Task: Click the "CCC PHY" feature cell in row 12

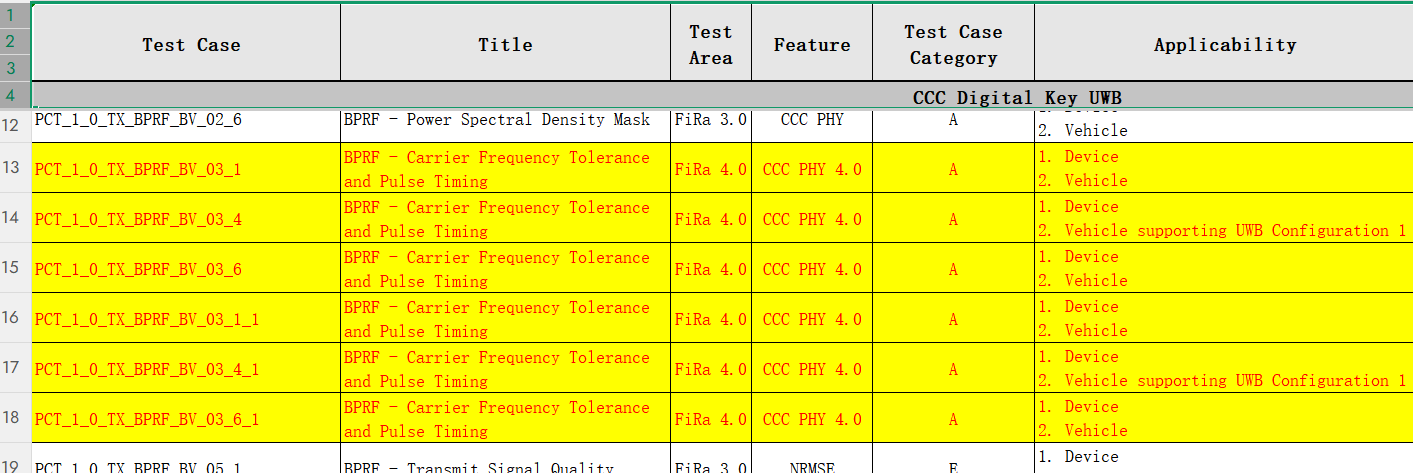Action: [x=812, y=121]
